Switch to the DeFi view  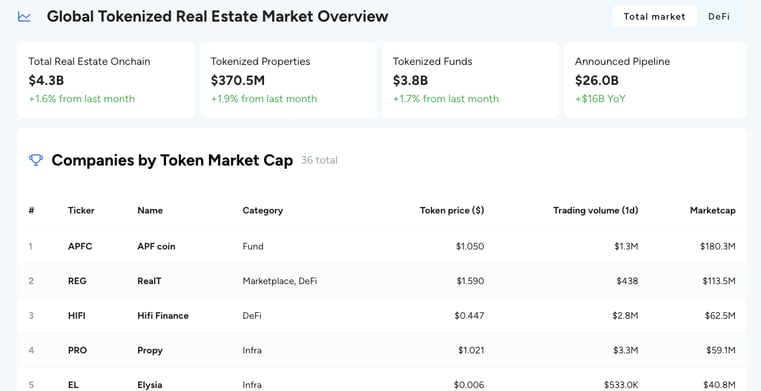[x=719, y=16]
